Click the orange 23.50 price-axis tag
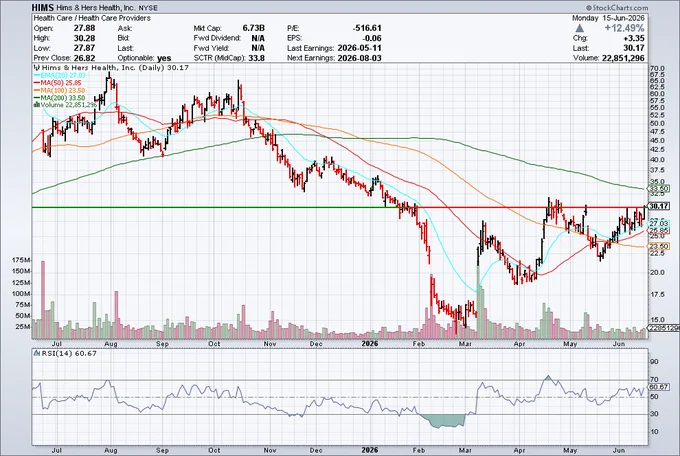Screen dimensions: 680x456 click(x=659, y=246)
